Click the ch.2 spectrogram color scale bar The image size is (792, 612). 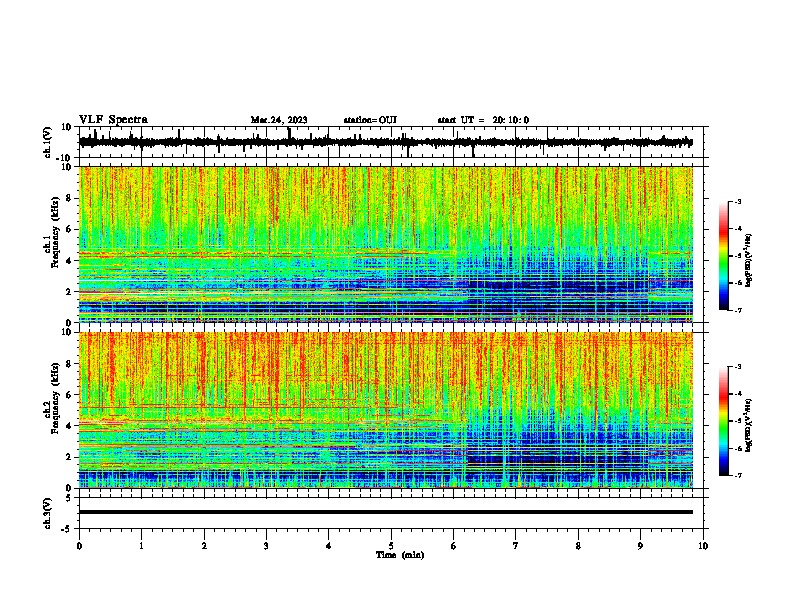[x=724, y=421]
